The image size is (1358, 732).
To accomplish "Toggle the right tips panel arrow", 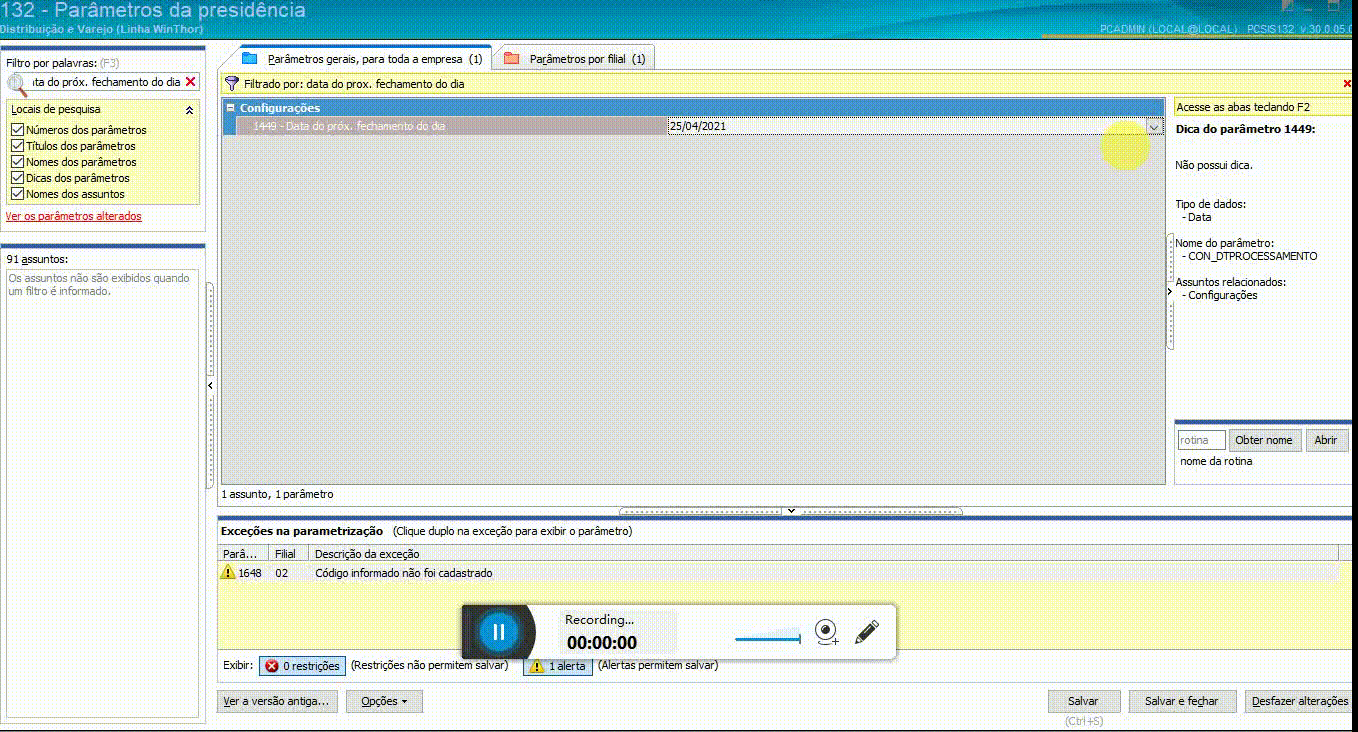I will tap(1170, 291).
